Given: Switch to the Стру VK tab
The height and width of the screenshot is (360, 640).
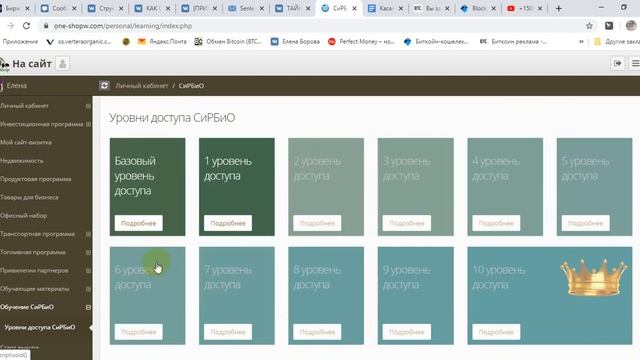Looking at the screenshot, I should tap(104, 8).
